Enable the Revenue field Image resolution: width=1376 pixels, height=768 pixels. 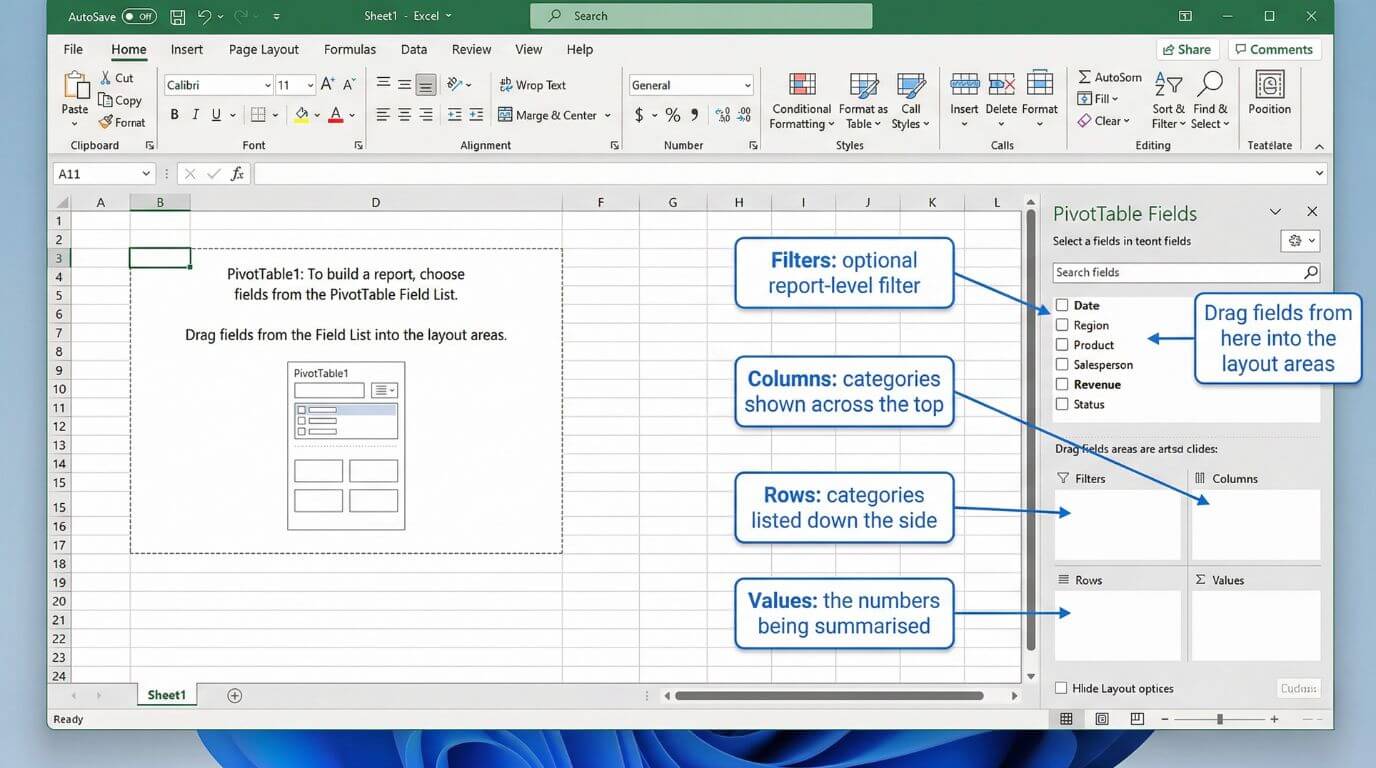[1061, 384]
